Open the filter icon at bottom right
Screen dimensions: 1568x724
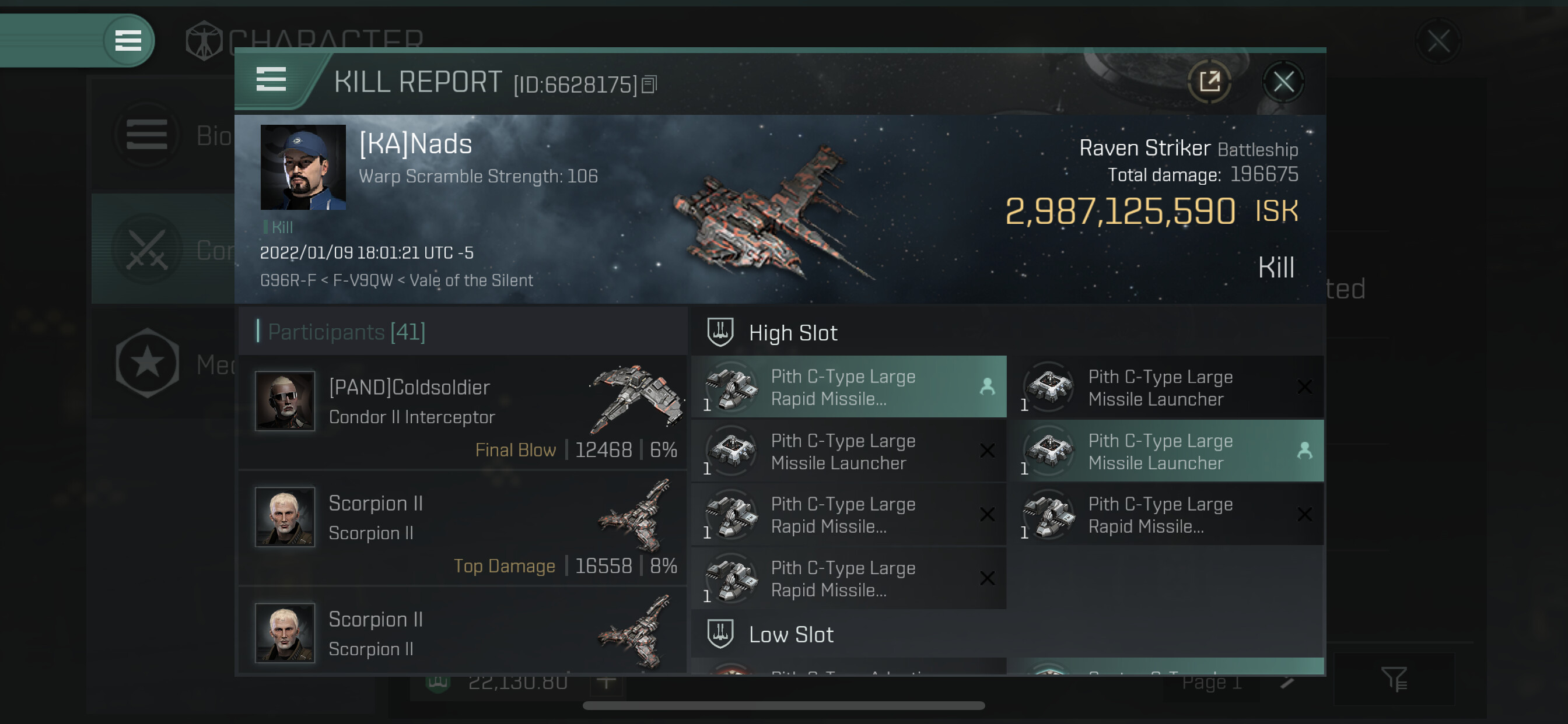click(1394, 679)
